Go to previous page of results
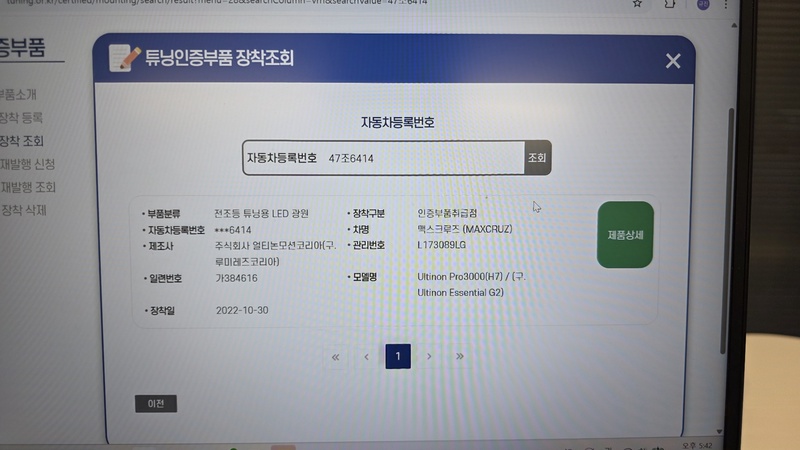 tap(367, 357)
